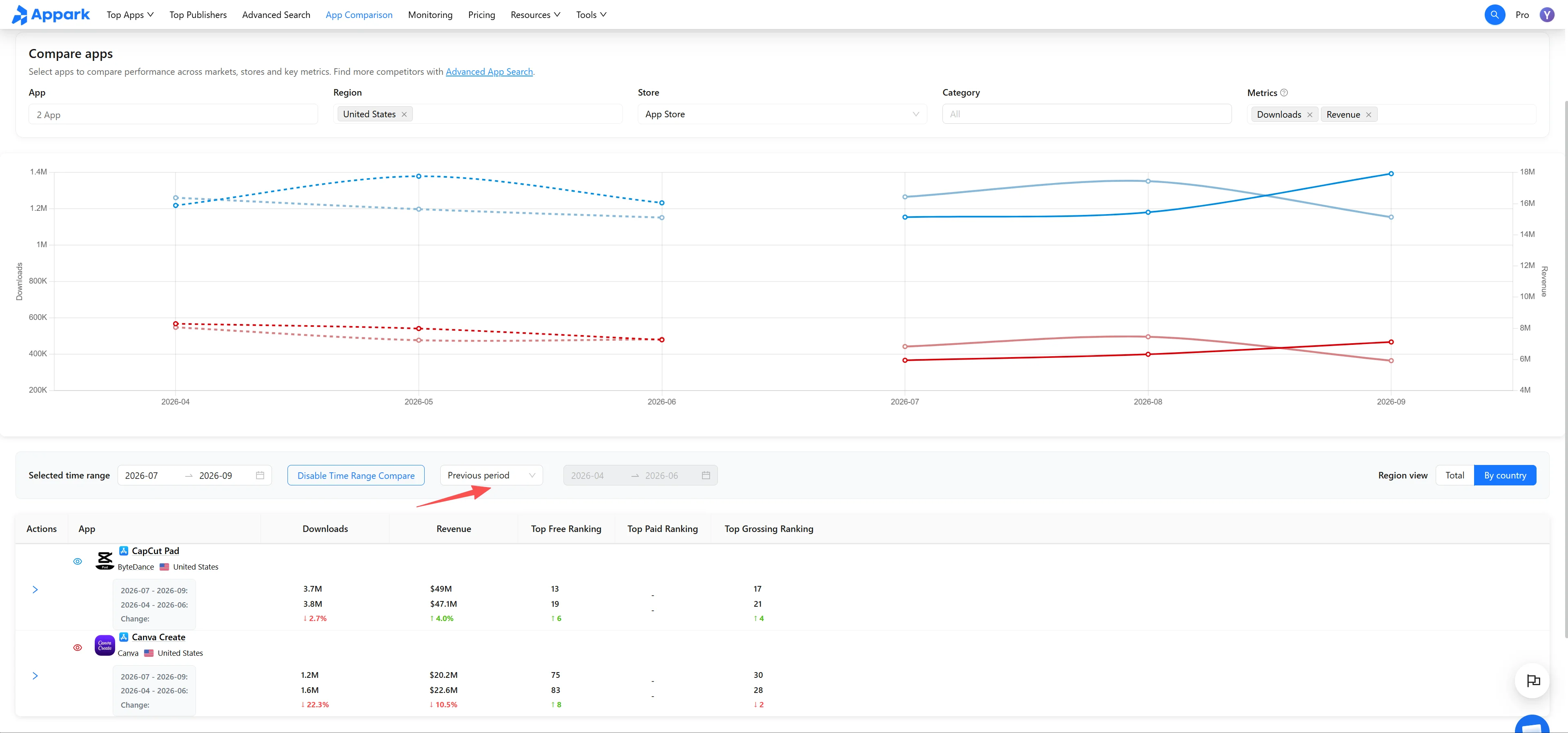This screenshot has height=733, width=1568.
Task: Toggle CapCut Pad chart visibility eye
Action: point(77,561)
